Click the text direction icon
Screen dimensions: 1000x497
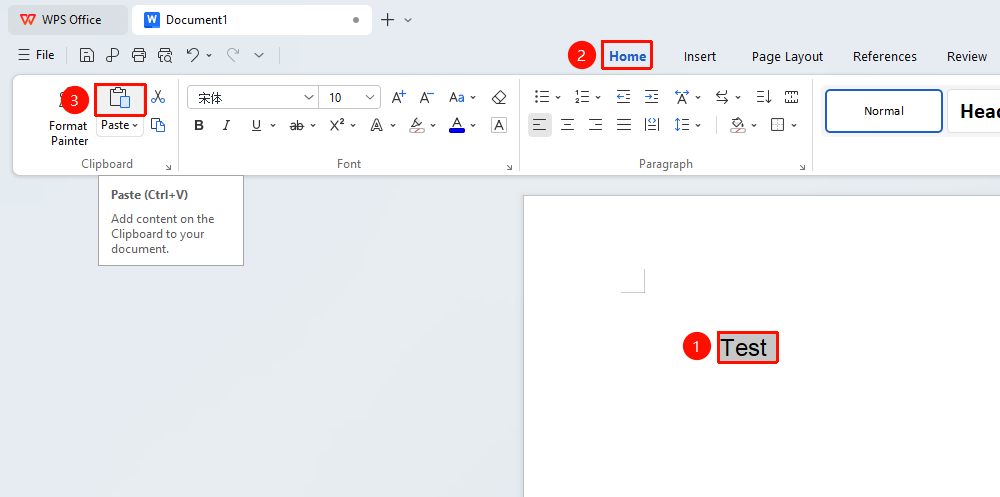tap(722, 97)
